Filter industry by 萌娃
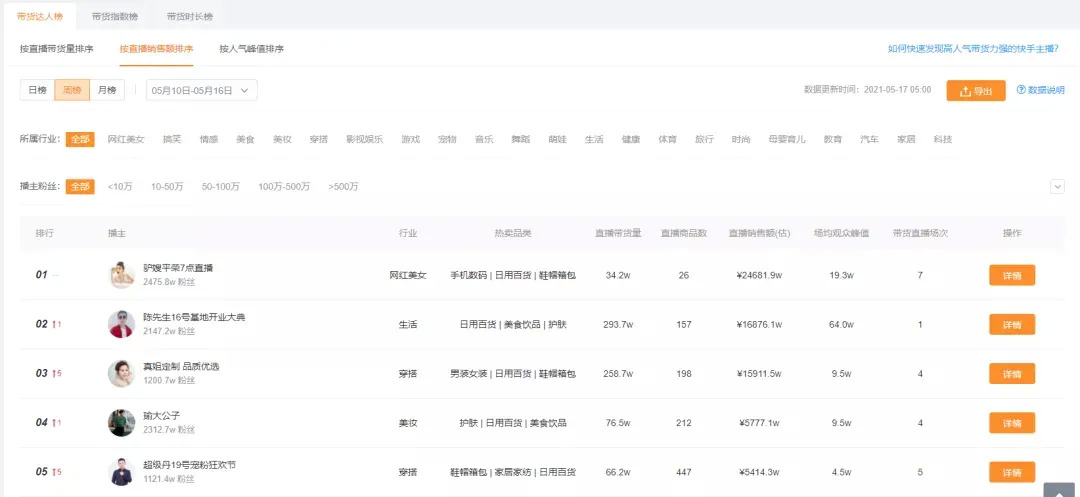 557,139
